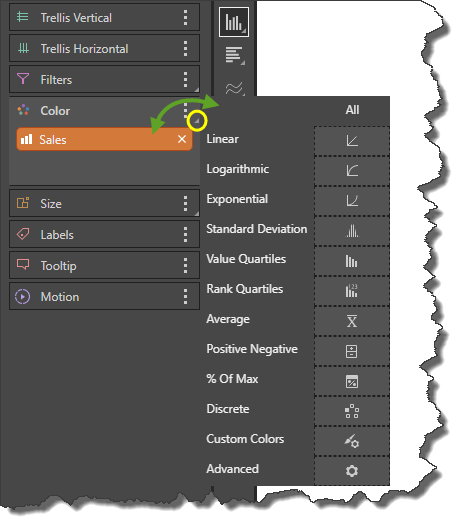Click the Average color logic icon
The height and width of the screenshot is (532, 465).
coord(352,321)
